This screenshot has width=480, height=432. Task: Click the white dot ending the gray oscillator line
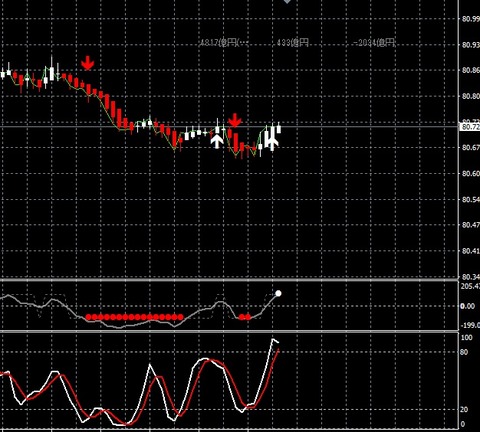tap(278, 293)
